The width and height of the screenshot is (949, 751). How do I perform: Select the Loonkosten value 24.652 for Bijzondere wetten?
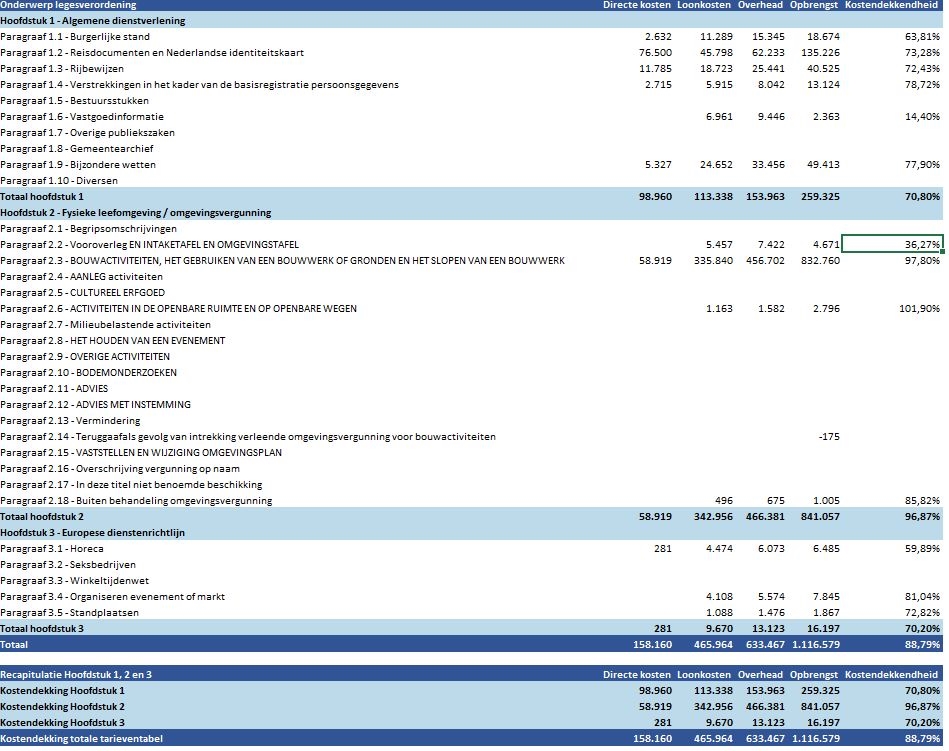point(710,165)
